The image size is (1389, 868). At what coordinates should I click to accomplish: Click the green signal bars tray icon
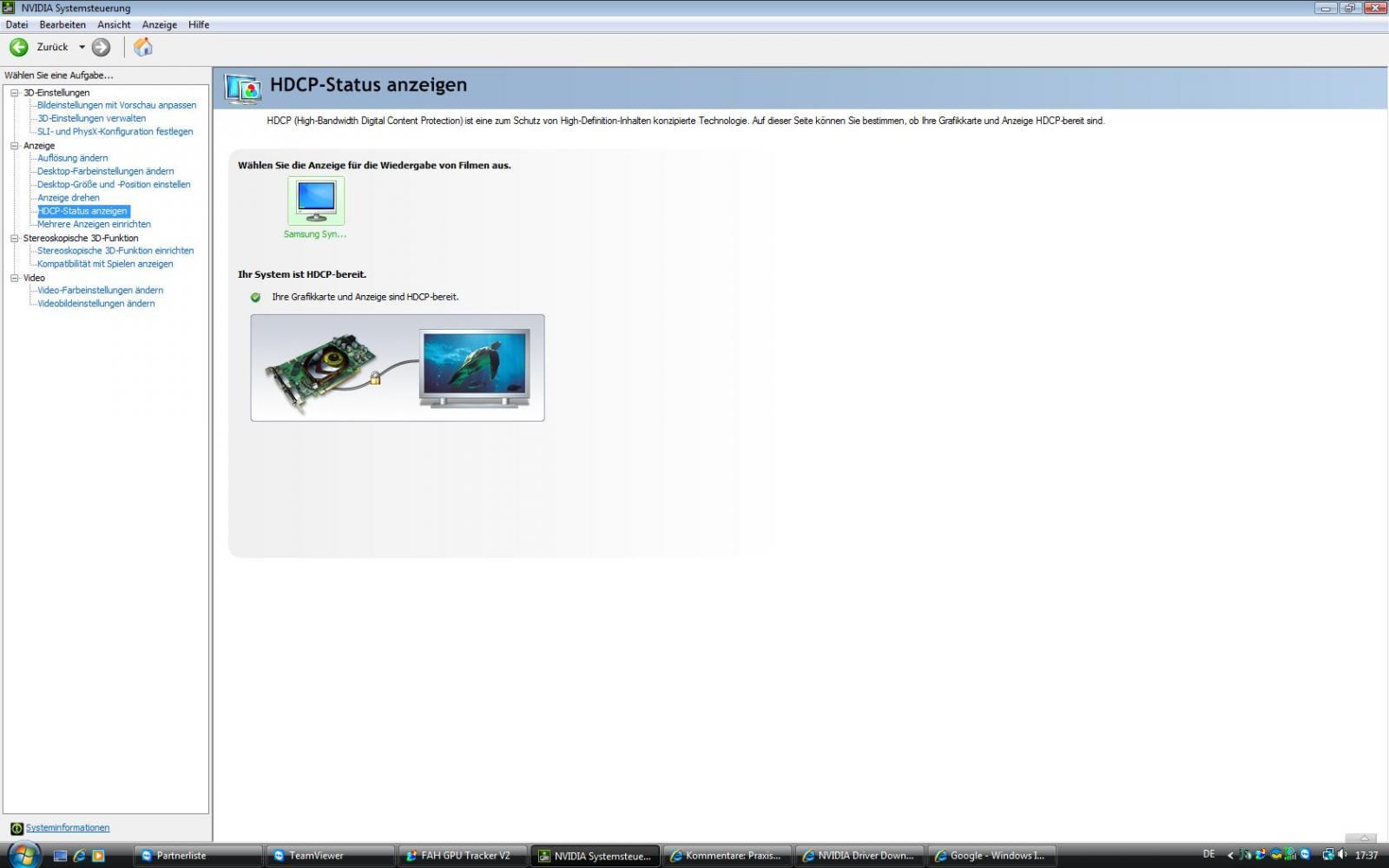tap(1290, 855)
